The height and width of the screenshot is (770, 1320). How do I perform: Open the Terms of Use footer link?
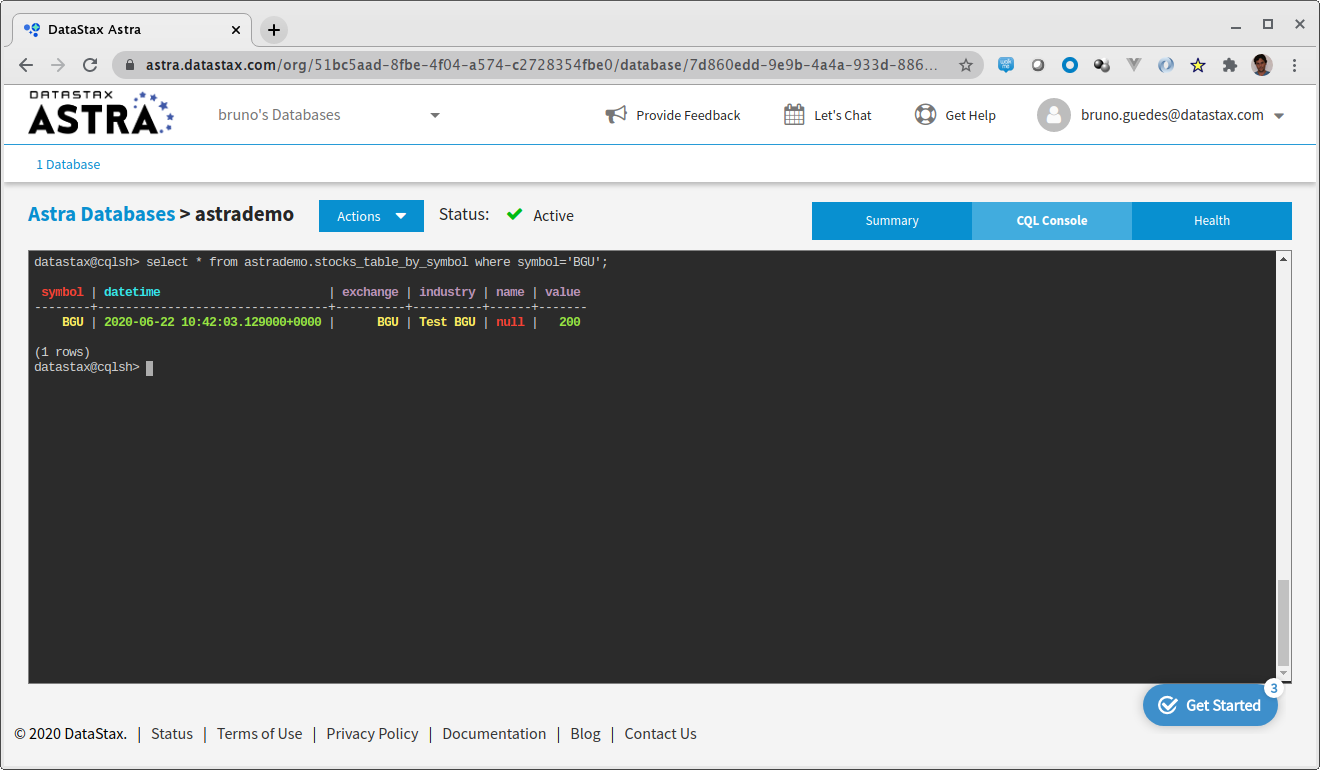coord(259,734)
